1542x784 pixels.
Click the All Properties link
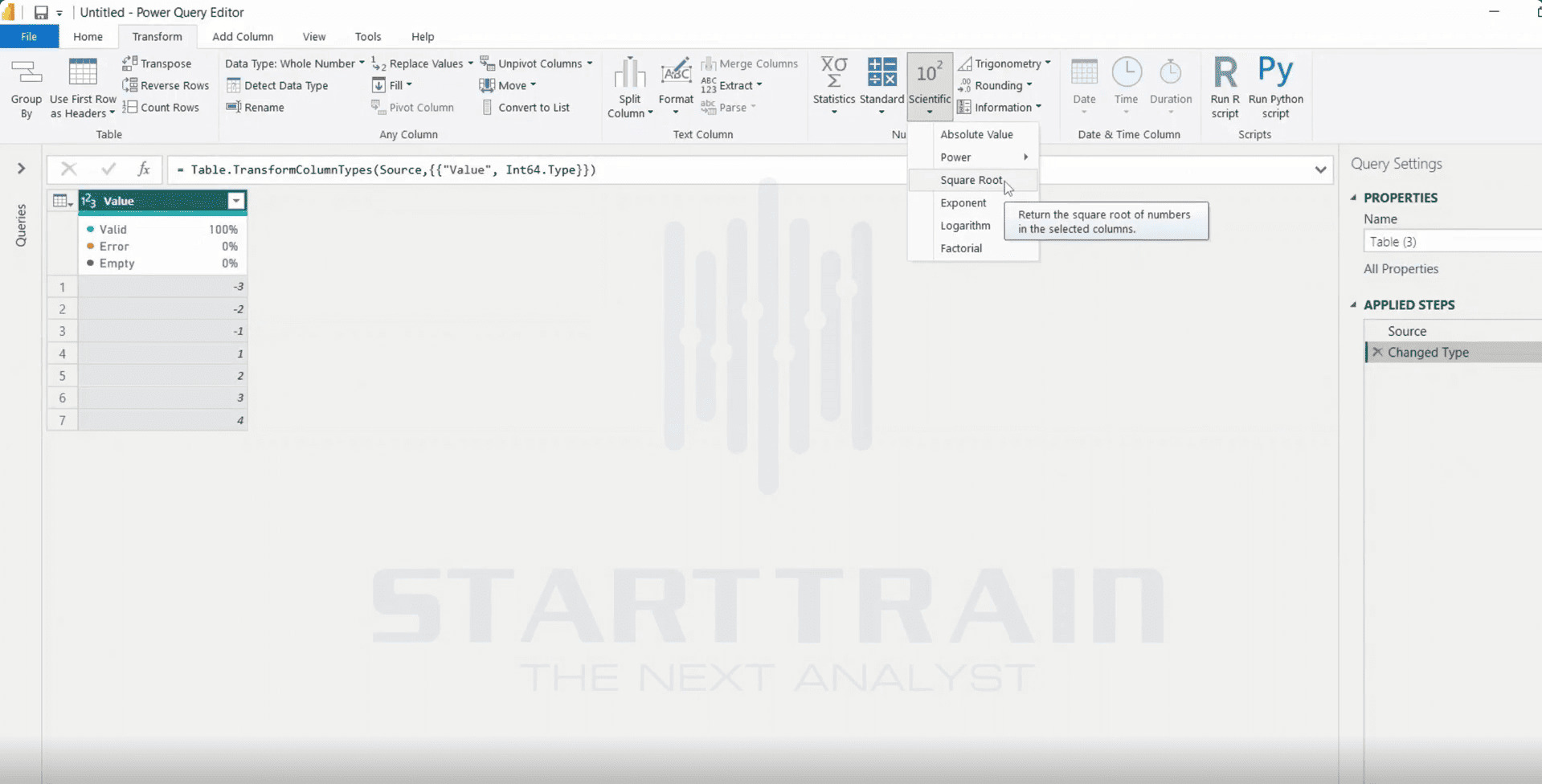point(1401,269)
